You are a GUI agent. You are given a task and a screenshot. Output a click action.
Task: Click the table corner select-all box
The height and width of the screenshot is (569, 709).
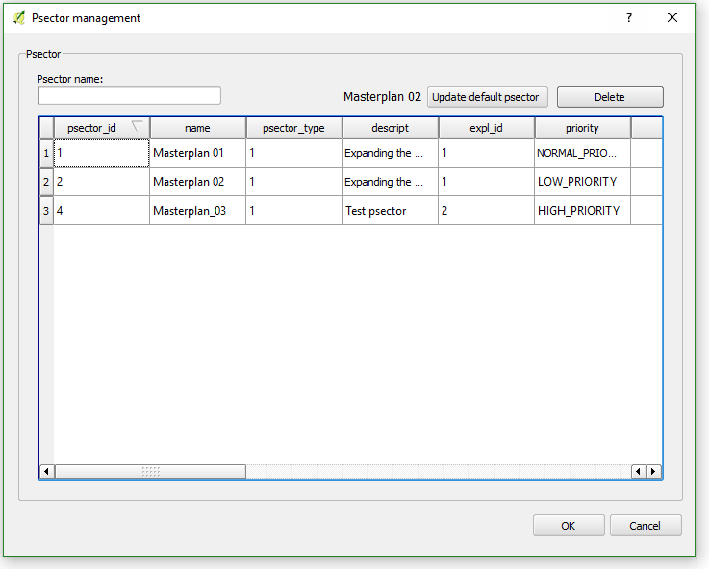[46, 128]
